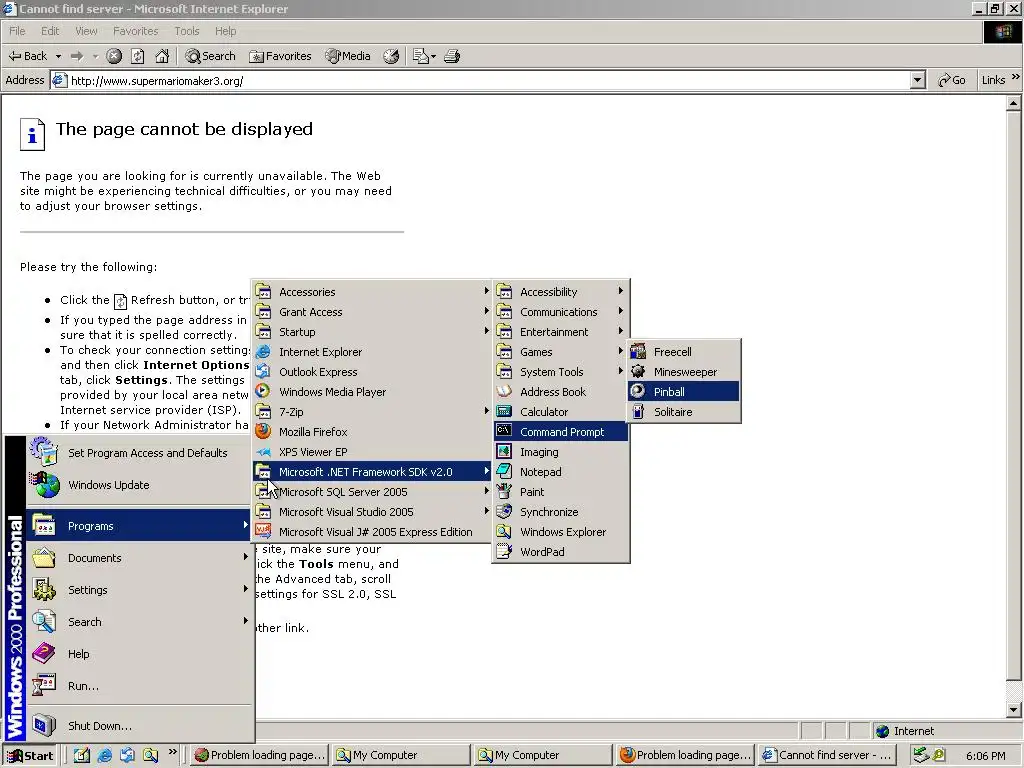
Task: Expand Microsoft SQL Server 2005 submenu
Action: (x=372, y=492)
